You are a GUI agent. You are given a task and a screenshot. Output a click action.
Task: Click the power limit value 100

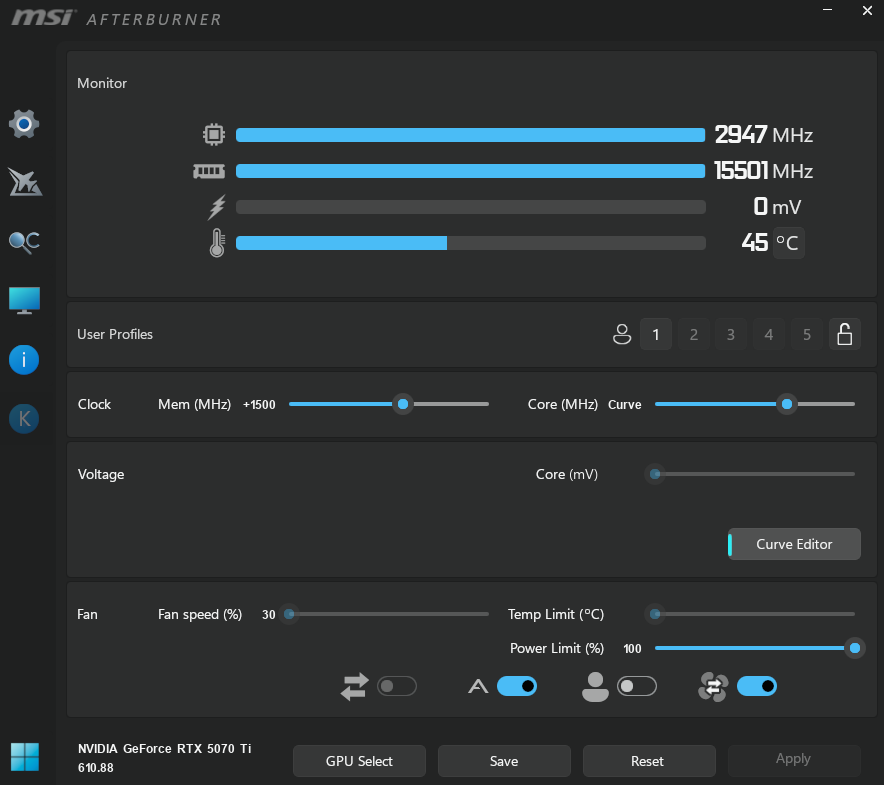click(x=633, y=649)
